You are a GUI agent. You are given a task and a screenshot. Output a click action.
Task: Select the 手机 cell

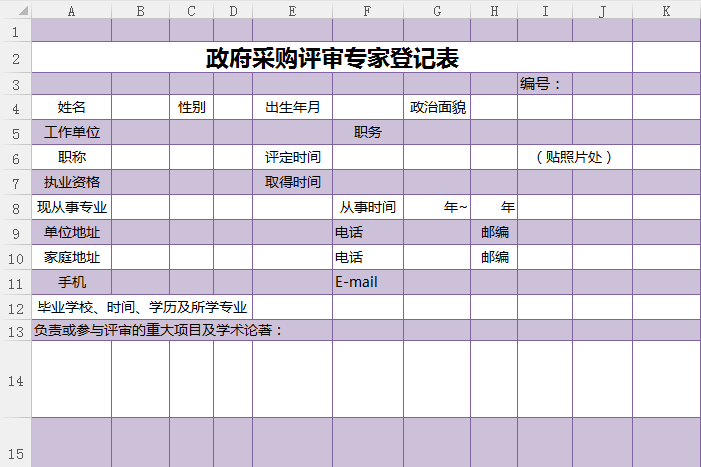71,282
